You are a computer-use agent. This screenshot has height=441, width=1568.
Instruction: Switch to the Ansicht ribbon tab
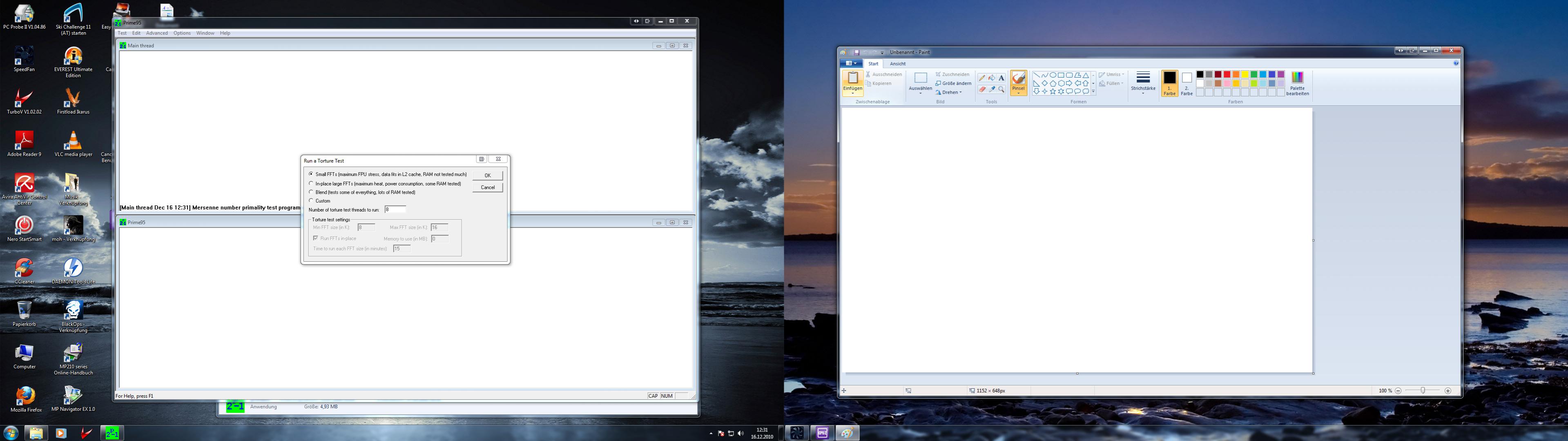coord(897,64)
